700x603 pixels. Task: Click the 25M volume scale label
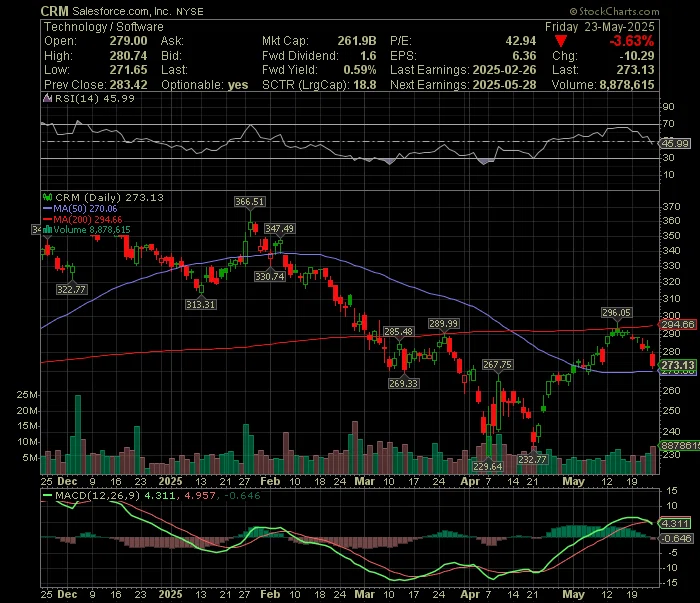click(x=27, y=395)
